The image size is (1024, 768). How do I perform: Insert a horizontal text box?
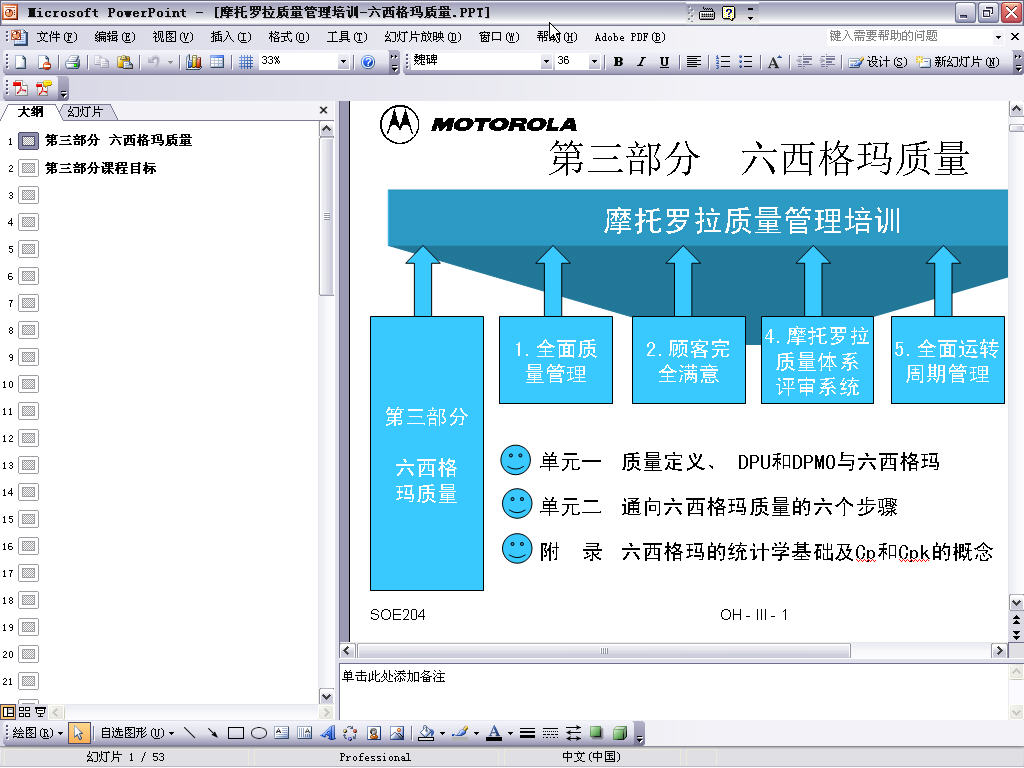(281, 733)
